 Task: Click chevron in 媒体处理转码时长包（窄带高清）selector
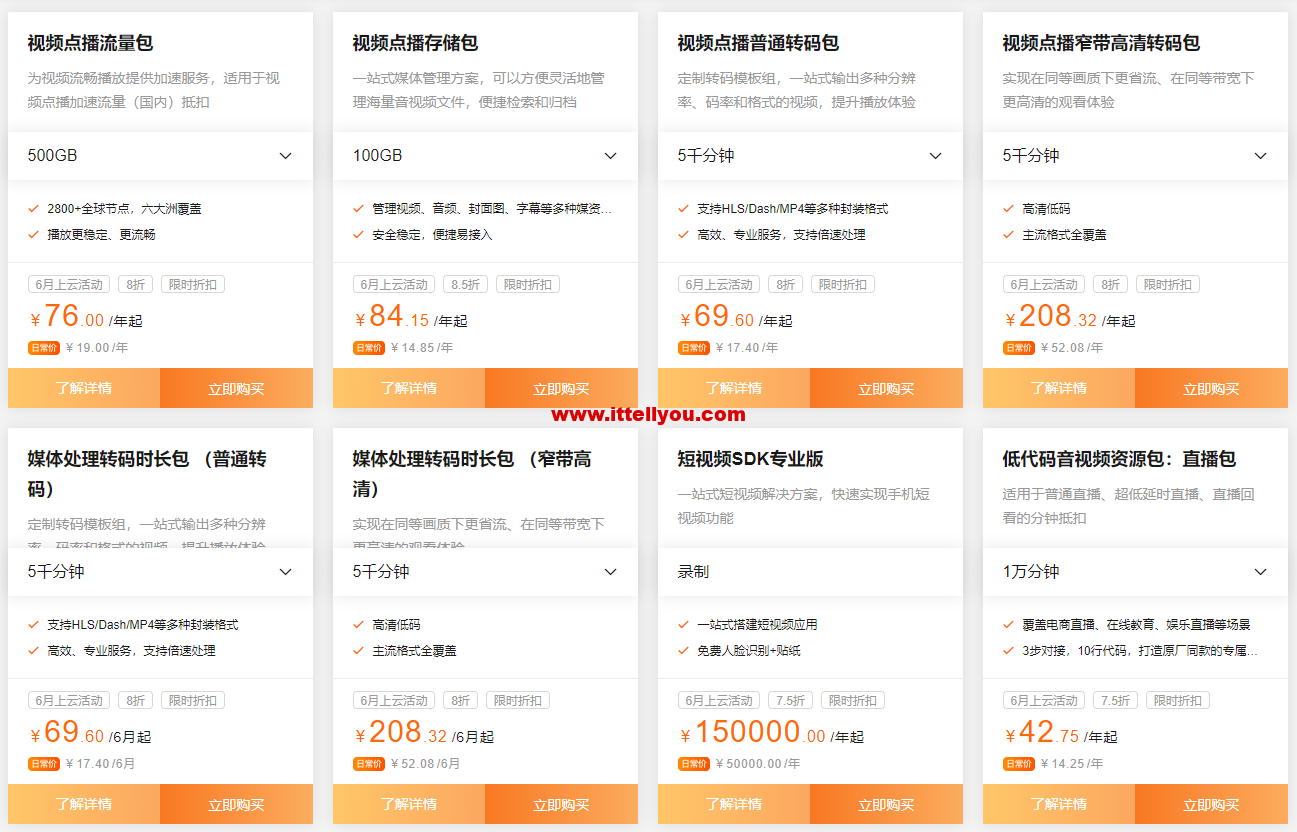coord(610,572)
